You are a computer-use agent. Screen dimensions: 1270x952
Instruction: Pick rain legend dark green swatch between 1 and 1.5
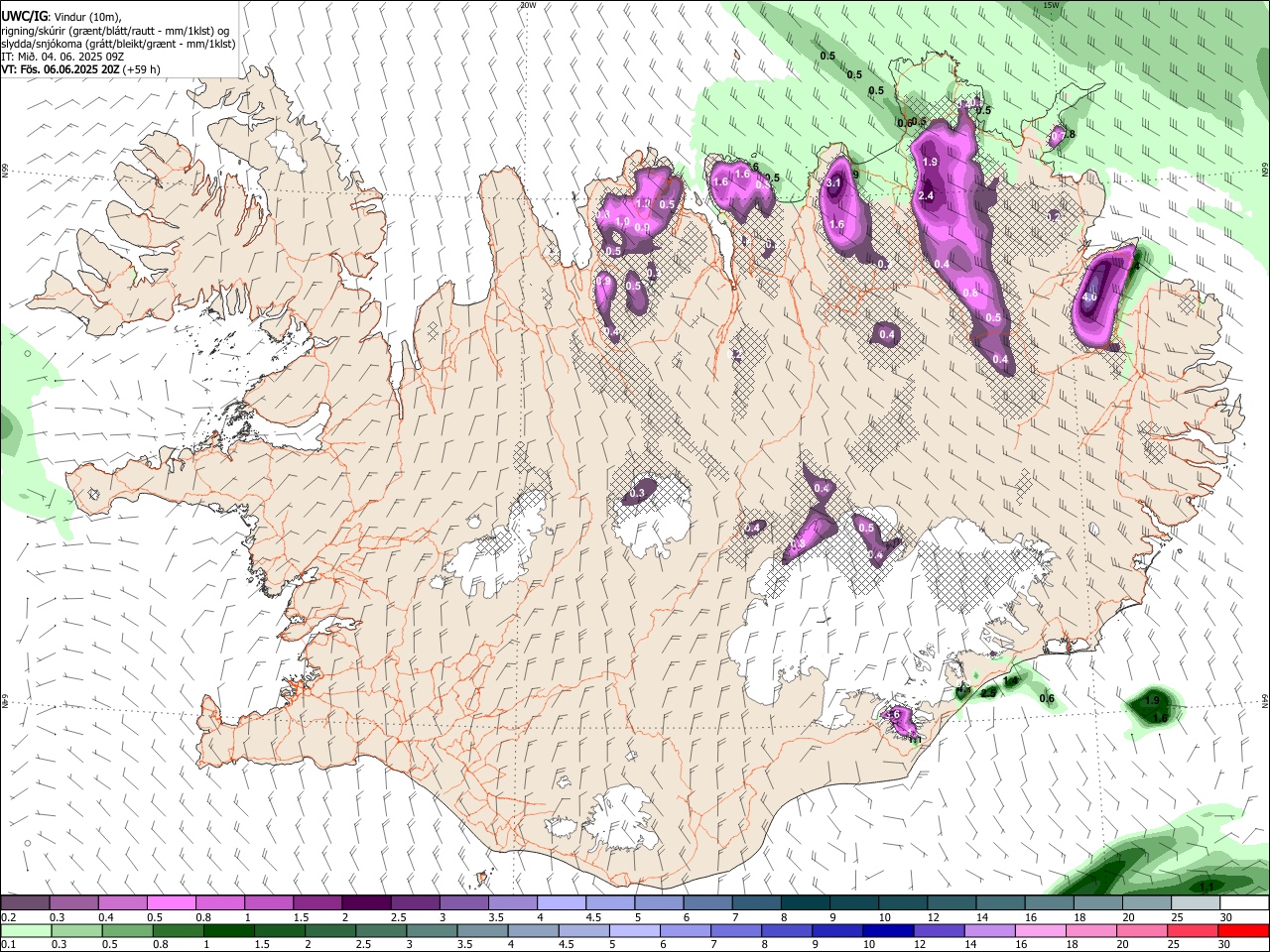(x=228, y=931)
